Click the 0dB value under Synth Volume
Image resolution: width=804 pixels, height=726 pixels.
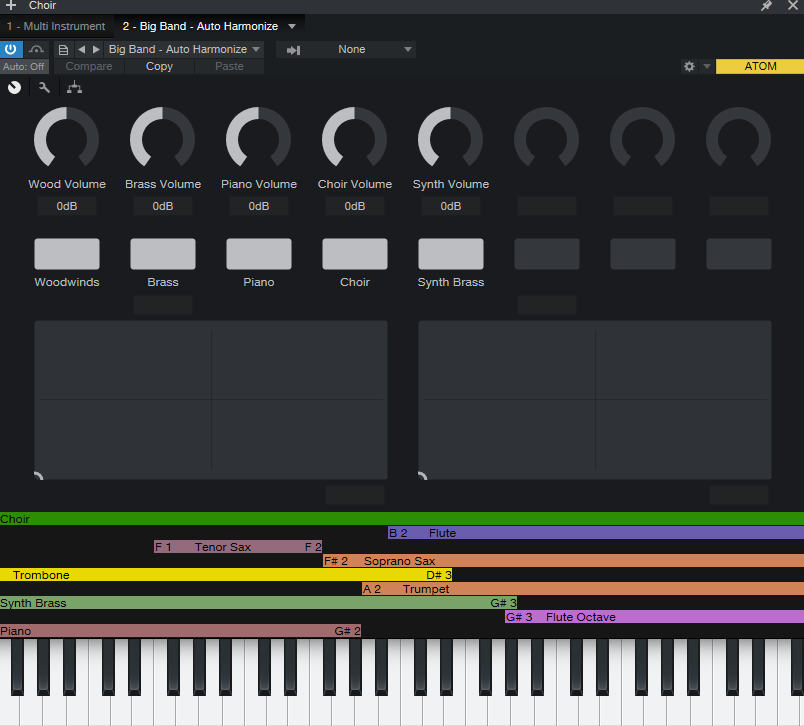pyautogui.click(x=451, y=206)
